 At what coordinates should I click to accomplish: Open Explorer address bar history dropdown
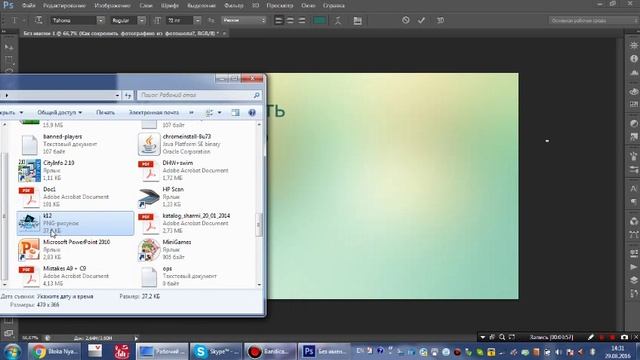point(117,96)
